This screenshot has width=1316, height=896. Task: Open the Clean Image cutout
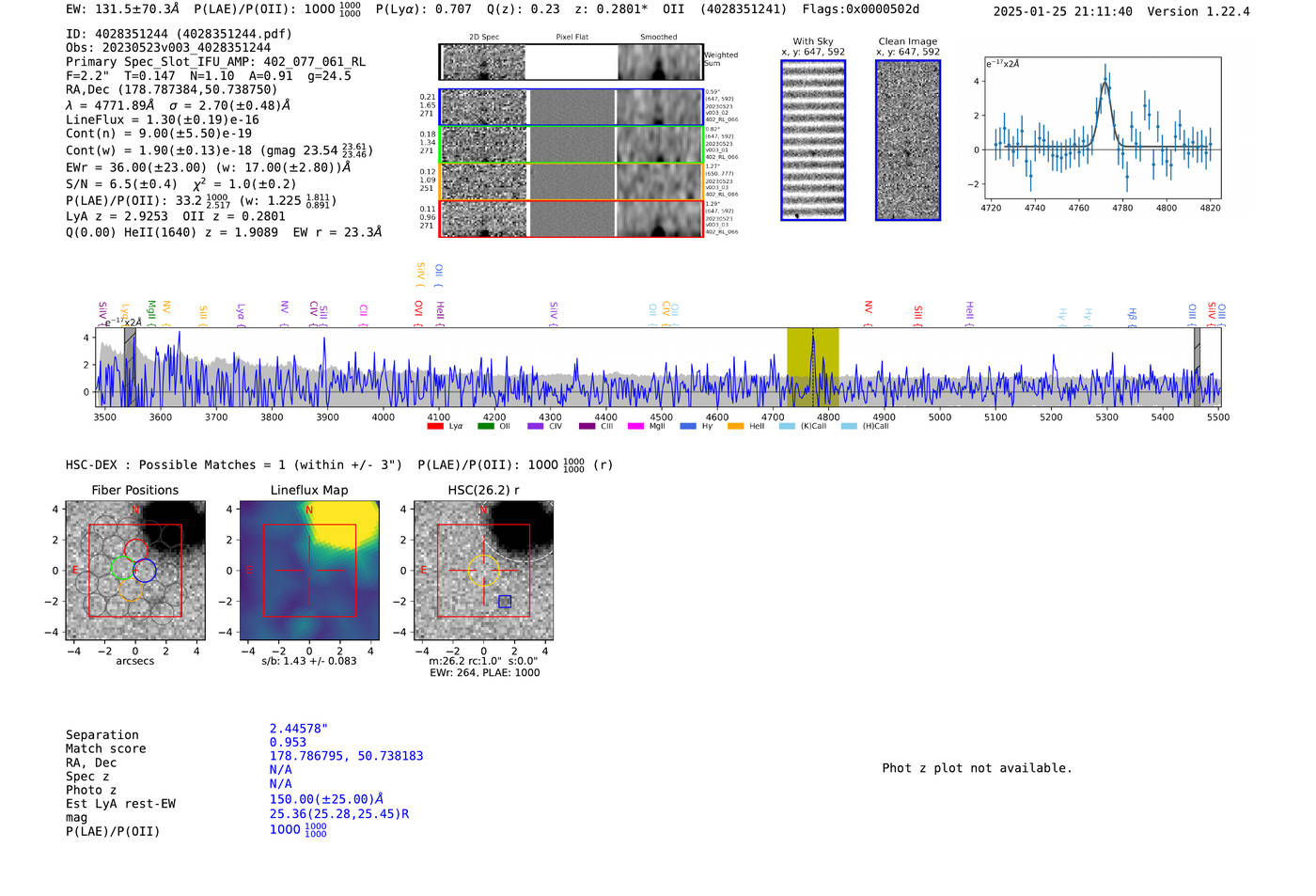[x=907, y=140]
